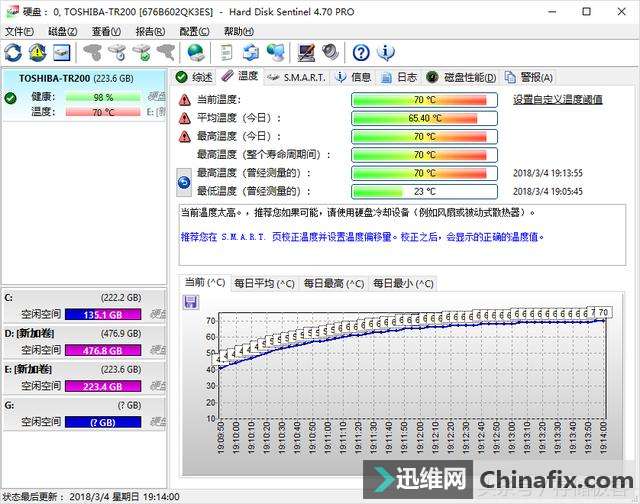Select the C: drive 135.1 GB free space bar
640x504 pixels.
coord(103,314)
